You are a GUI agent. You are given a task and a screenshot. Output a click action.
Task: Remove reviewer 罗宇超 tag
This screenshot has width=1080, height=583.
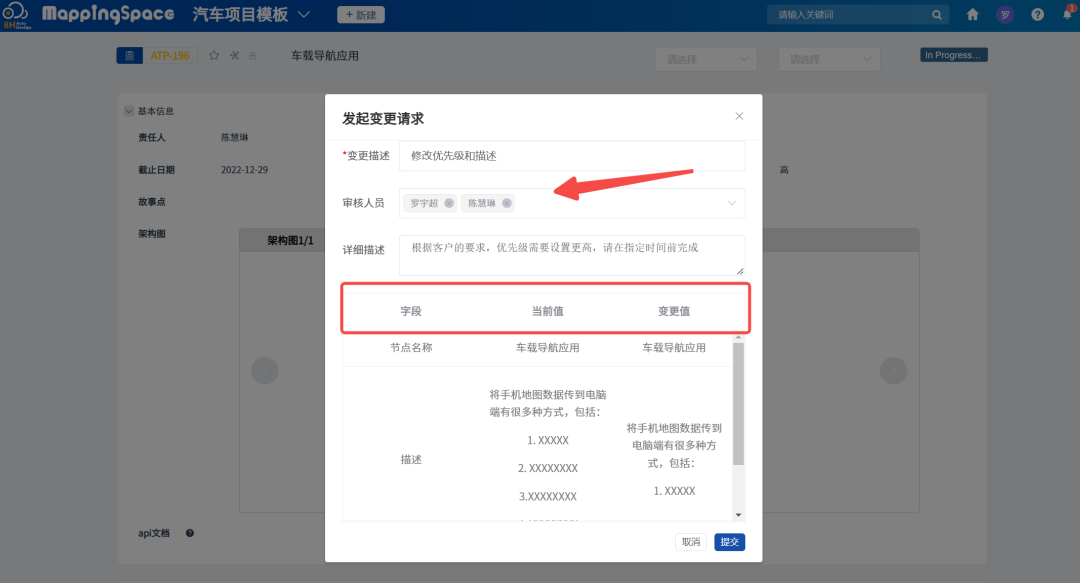[449, 203]
